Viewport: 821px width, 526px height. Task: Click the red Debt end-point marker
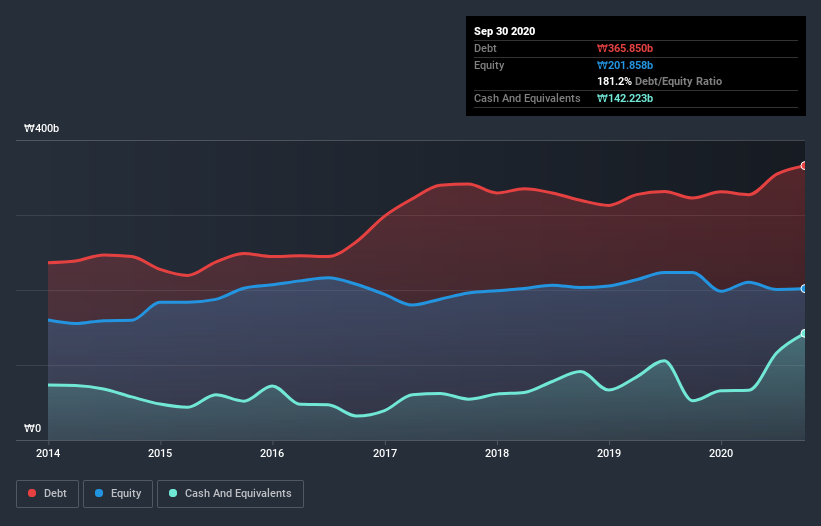coord(804,165)
